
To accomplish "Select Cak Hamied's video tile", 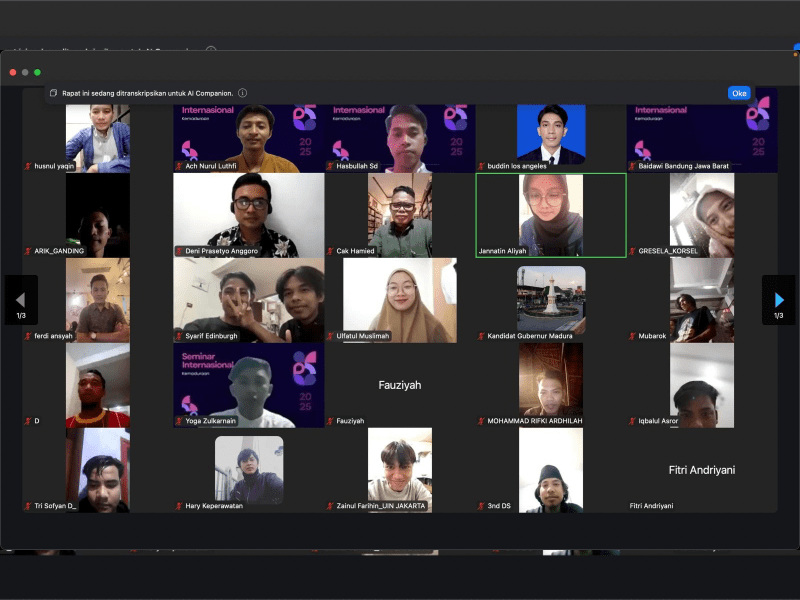I will 400,215.
